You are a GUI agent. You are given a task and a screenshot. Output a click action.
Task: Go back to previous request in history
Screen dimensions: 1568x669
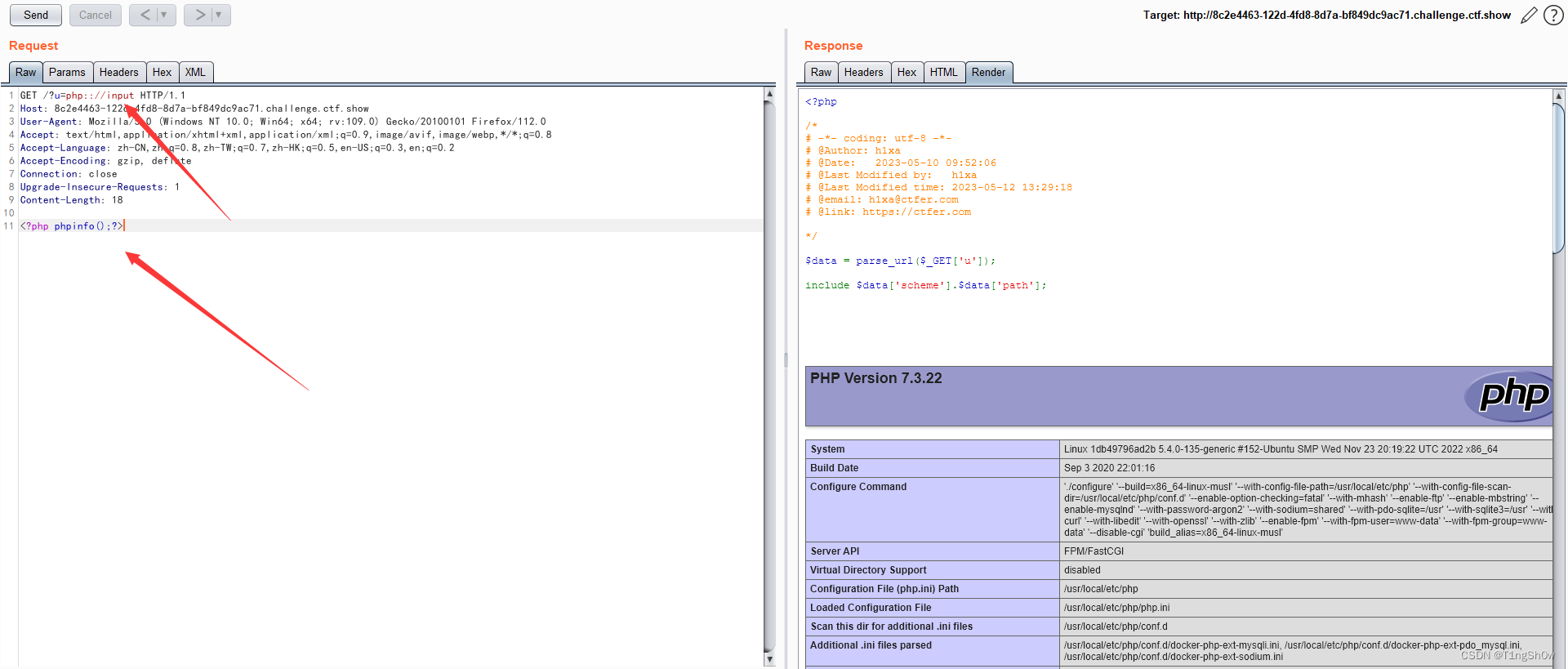[145, 15]
